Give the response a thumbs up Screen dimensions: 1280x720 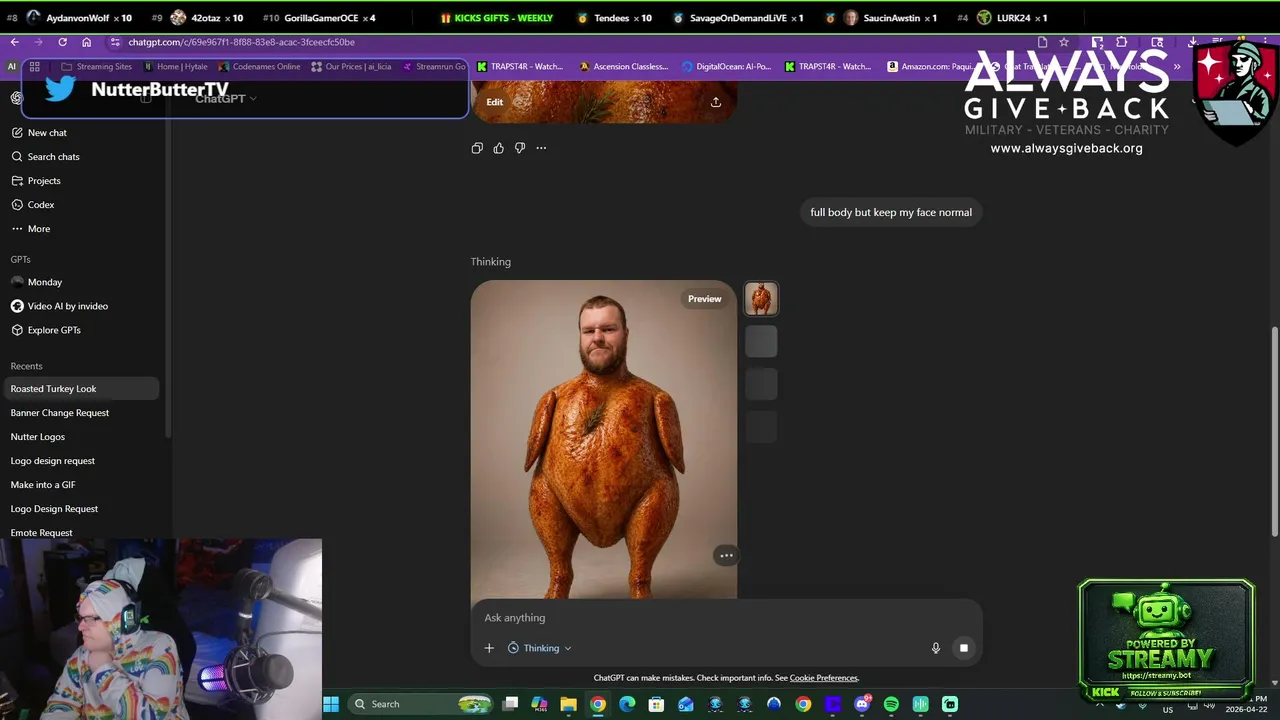pyautogui.click(x=499, y=148)
